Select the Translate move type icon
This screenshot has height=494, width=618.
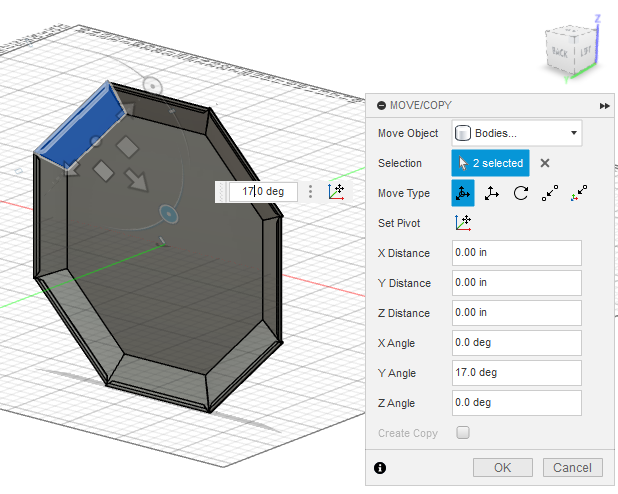point(491,193)
